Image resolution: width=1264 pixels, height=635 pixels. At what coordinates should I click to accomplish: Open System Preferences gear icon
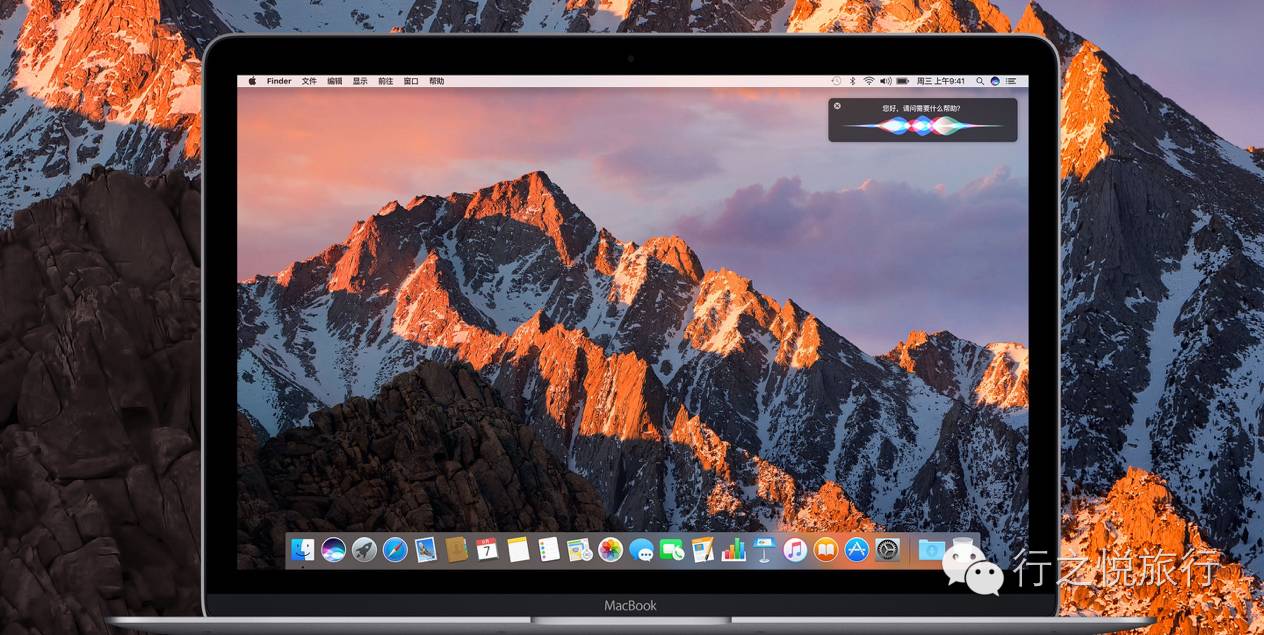coord(887,549)
